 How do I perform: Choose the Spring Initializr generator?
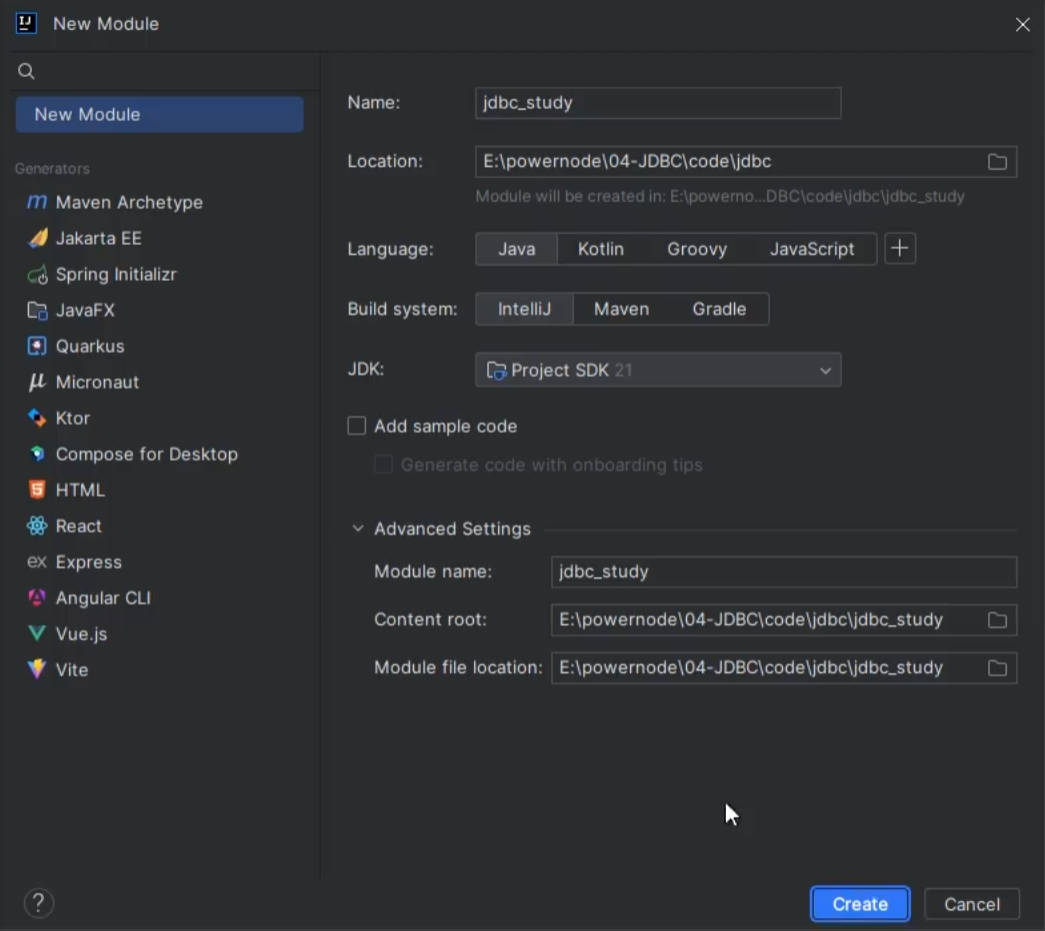pyautogui.click(x=115, y=274)
